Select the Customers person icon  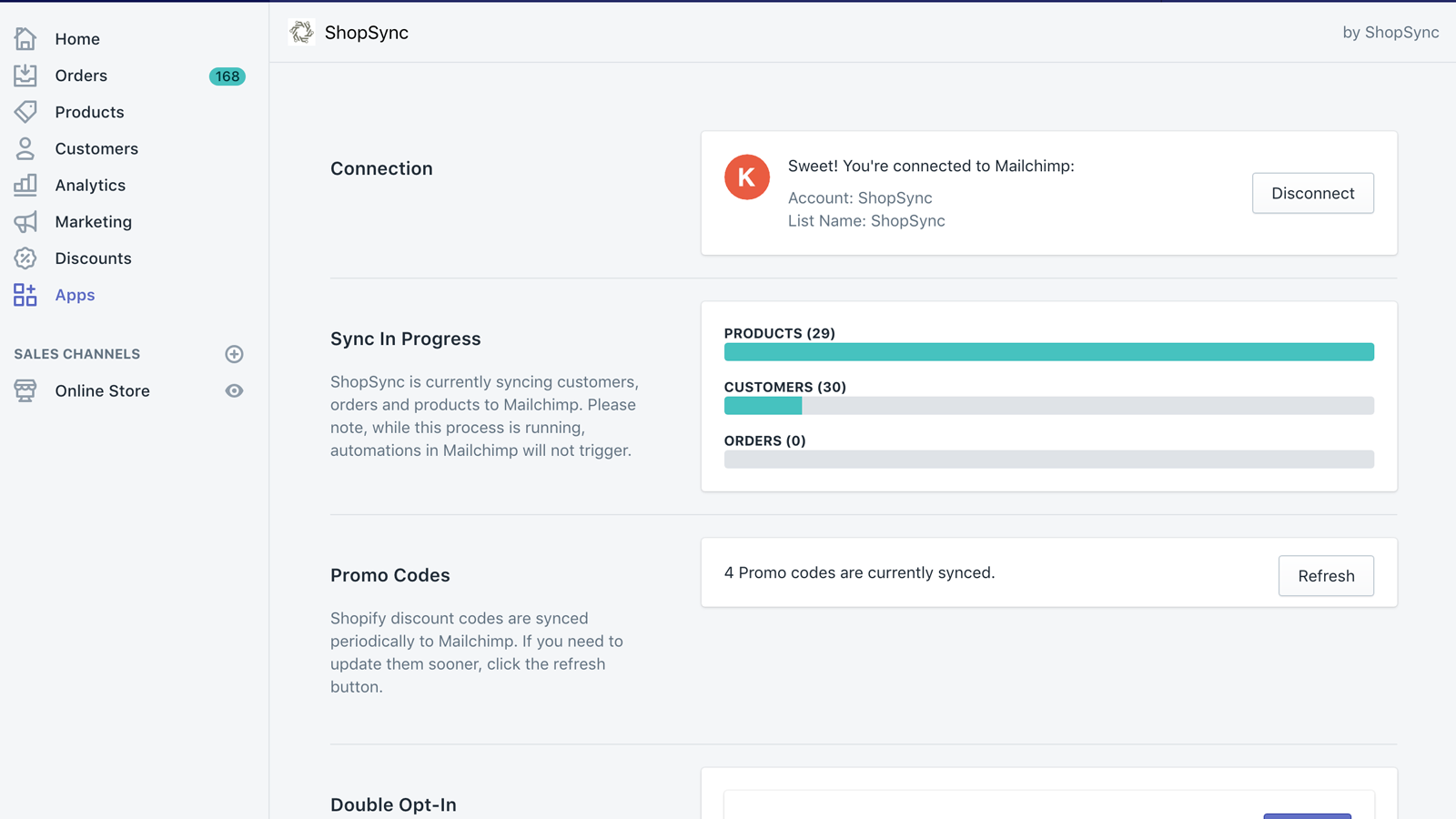click(x=25, y=148)
